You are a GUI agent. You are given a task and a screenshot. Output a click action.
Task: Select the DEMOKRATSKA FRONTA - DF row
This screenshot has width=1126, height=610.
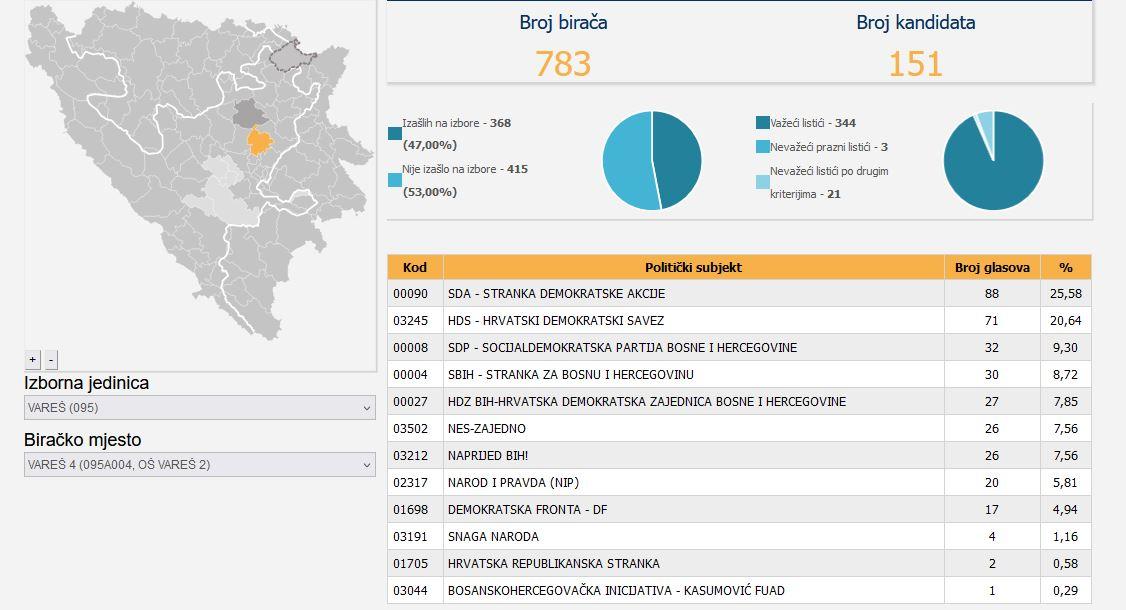[739, 509]
